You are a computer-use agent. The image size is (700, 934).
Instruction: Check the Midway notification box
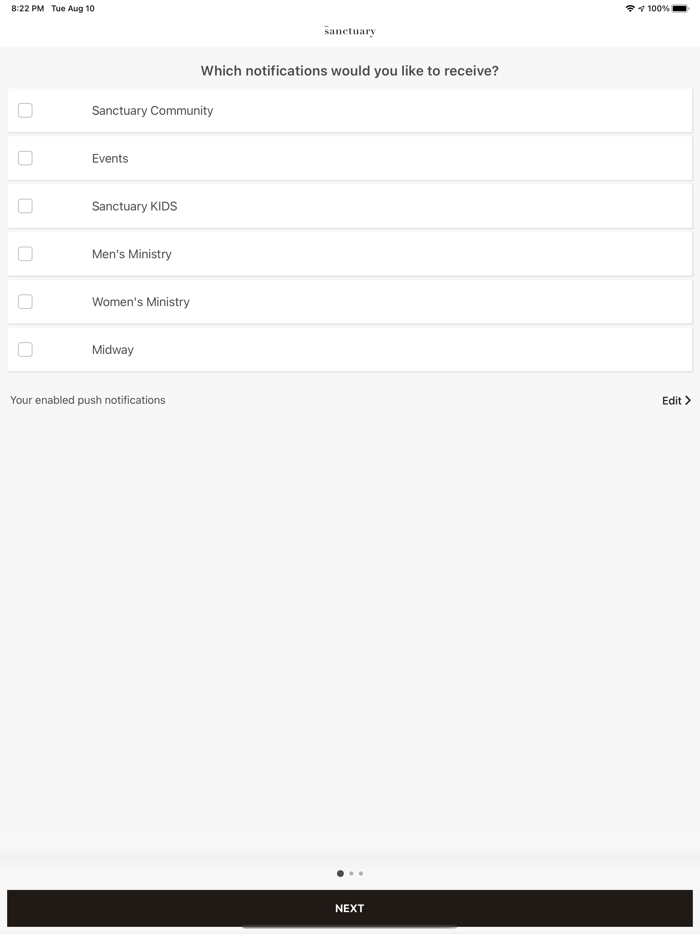point(25,350)
